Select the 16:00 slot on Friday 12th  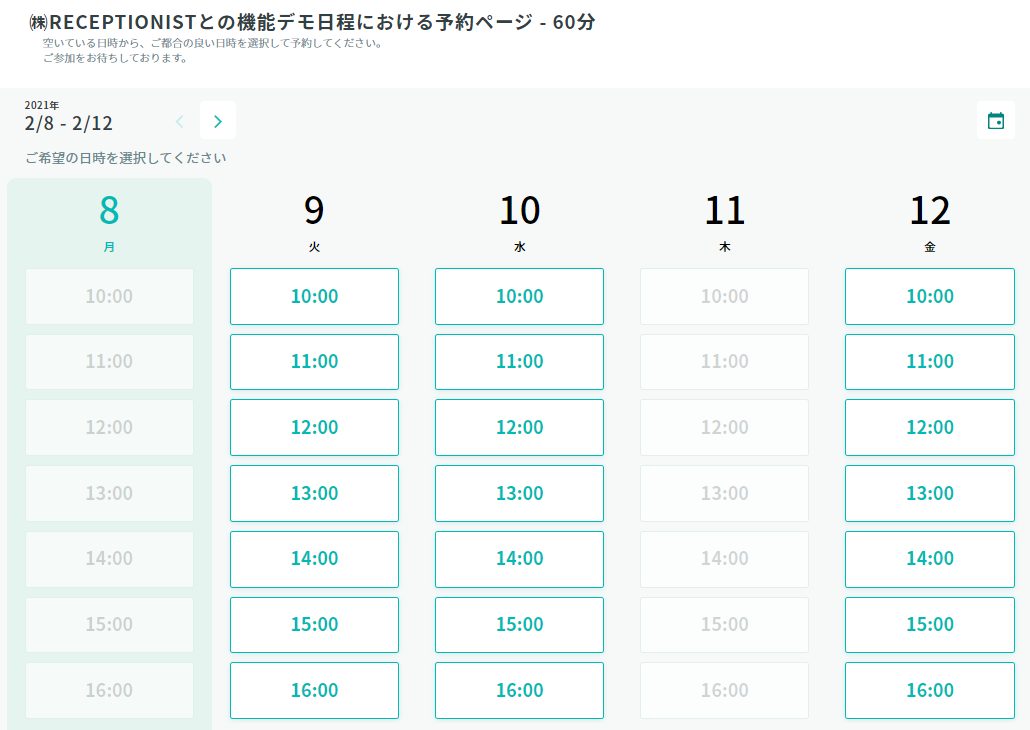pos(929,690)
